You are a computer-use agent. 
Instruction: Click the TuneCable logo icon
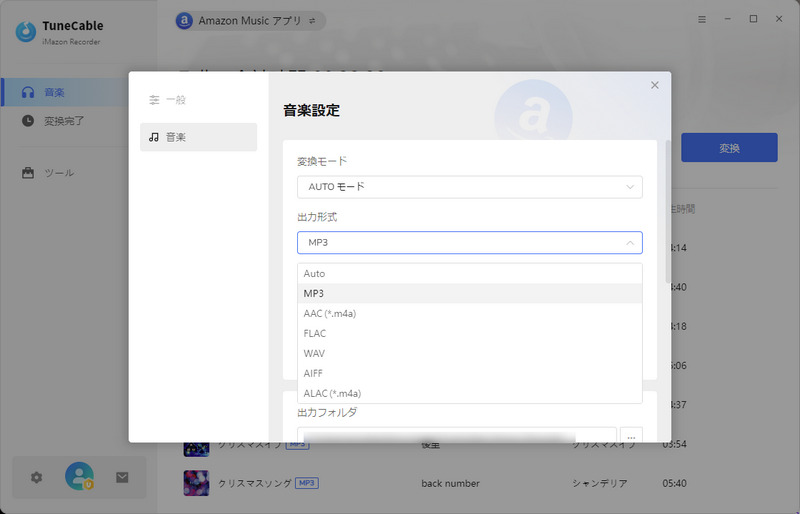pos(26,32)
